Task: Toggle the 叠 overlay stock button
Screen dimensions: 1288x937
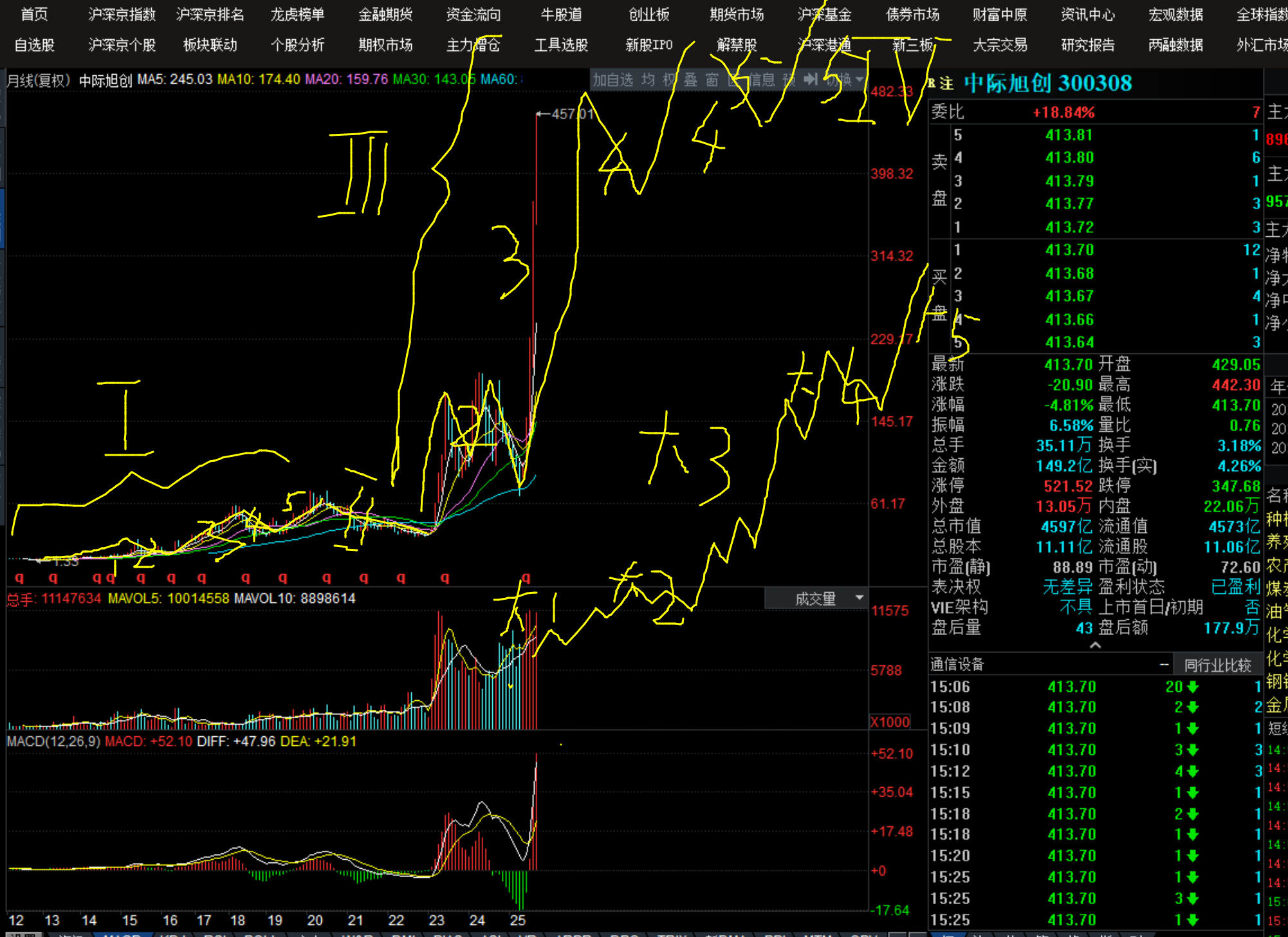Action: pos(690,80)
